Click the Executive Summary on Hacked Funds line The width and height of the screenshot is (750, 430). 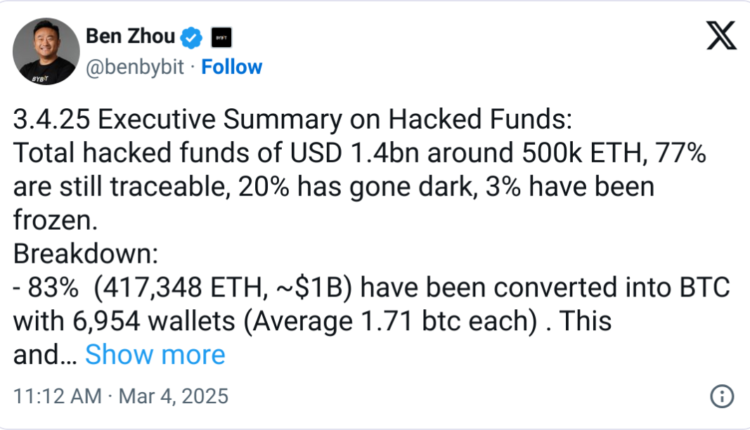pyautogui.click(x=292, y=120)
